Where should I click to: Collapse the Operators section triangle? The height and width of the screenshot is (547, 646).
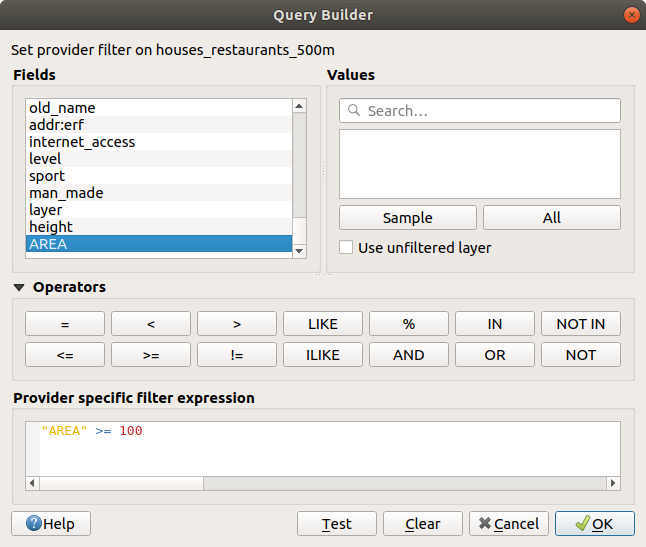(19, 288)
